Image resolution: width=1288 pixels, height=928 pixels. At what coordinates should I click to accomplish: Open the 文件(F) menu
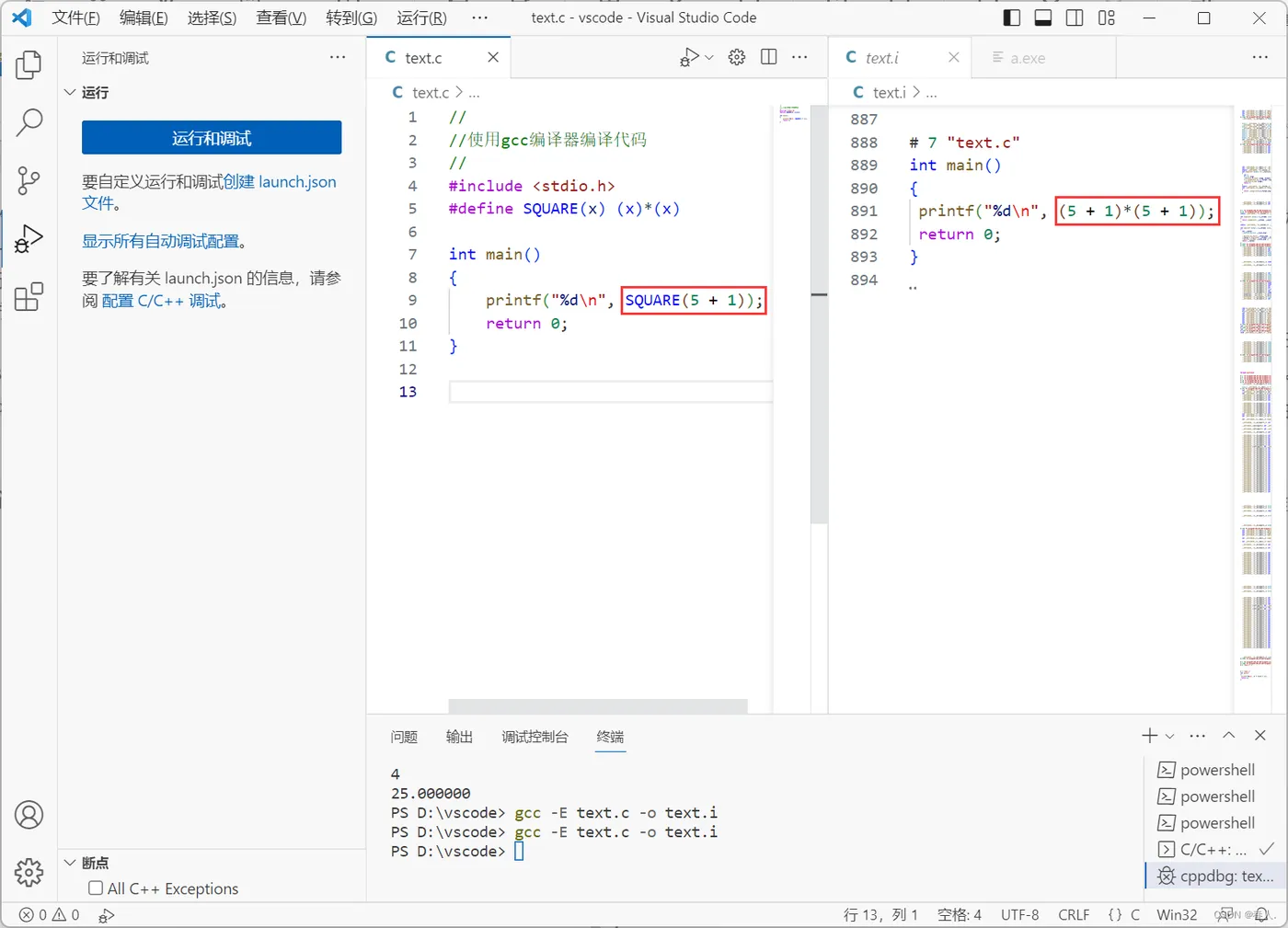click(75, 17)
